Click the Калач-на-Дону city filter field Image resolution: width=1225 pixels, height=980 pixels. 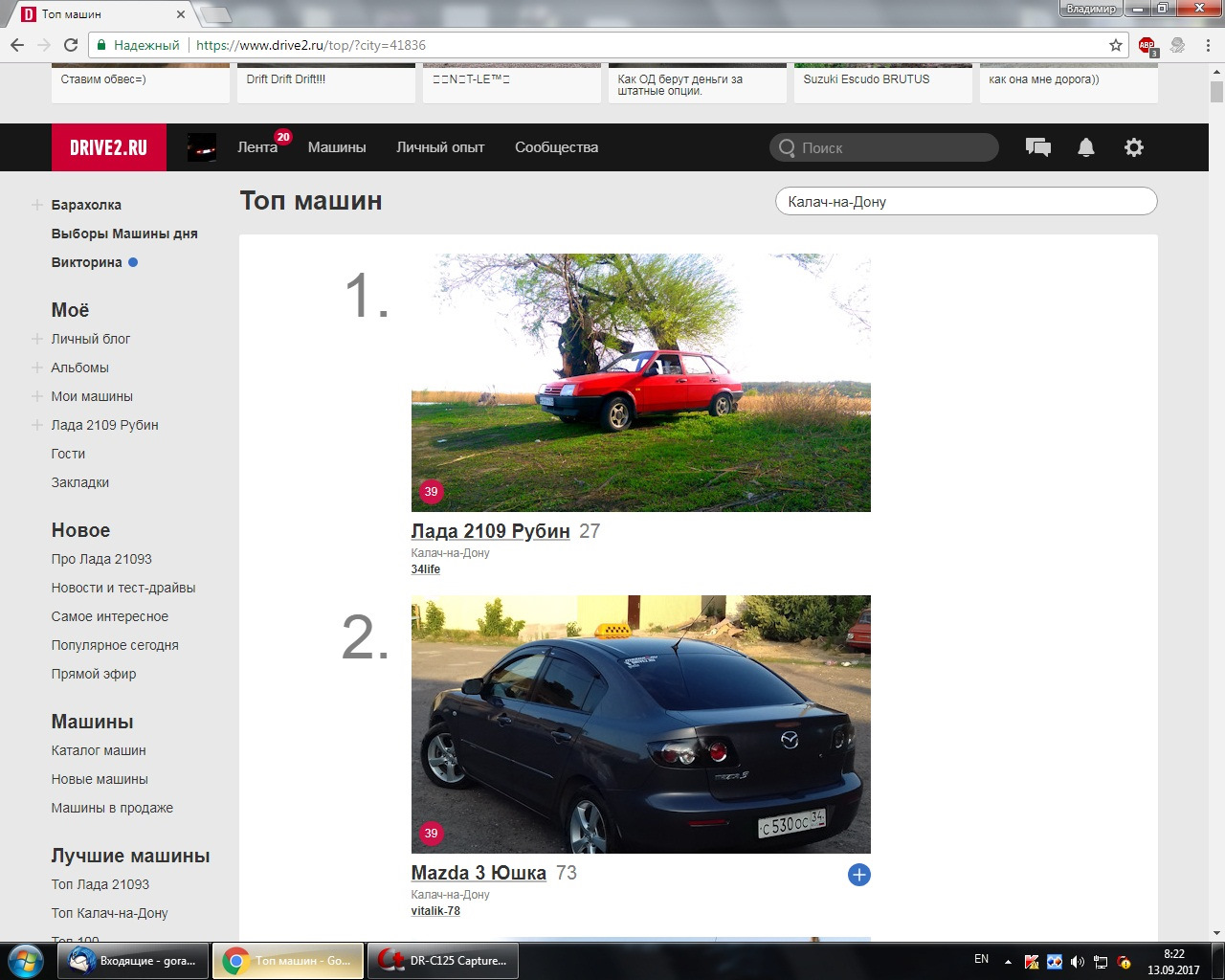tap(966, 201)
